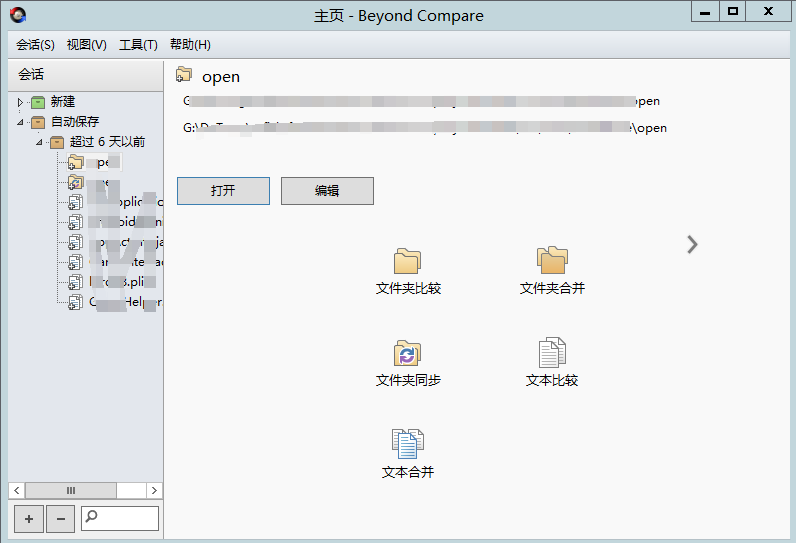The height and width of the screenshot is (543, 796).
Task: Select the first folder compare session in tree
Action: point(94,162)
